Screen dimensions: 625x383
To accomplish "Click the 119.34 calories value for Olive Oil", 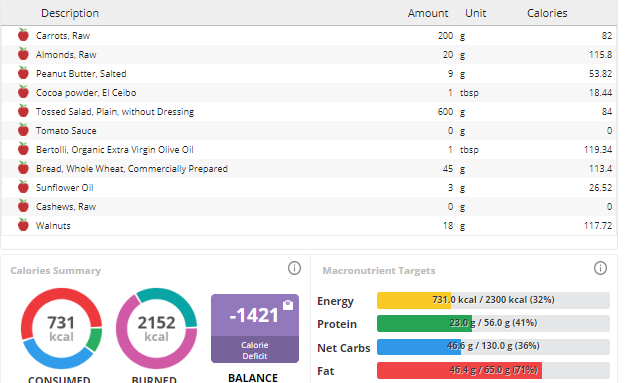I will [x=598, y=149].
